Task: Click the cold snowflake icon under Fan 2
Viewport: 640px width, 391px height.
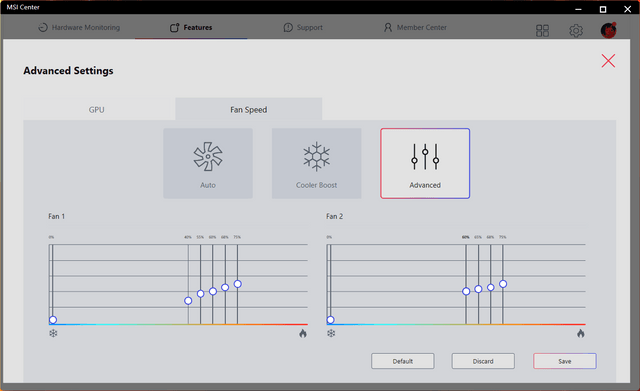Action: pos(331,333)
